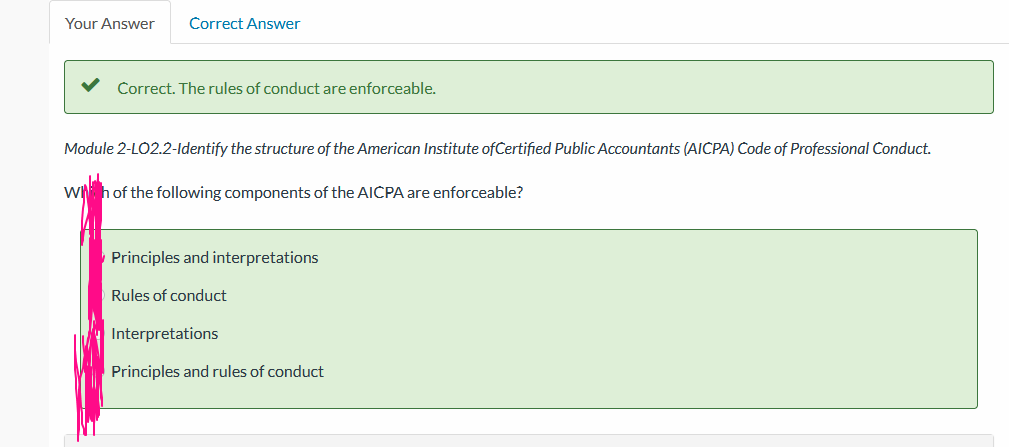Screen dimensions: 1009x447
Task: Click the word AICPA in the question
Action: 380,193
